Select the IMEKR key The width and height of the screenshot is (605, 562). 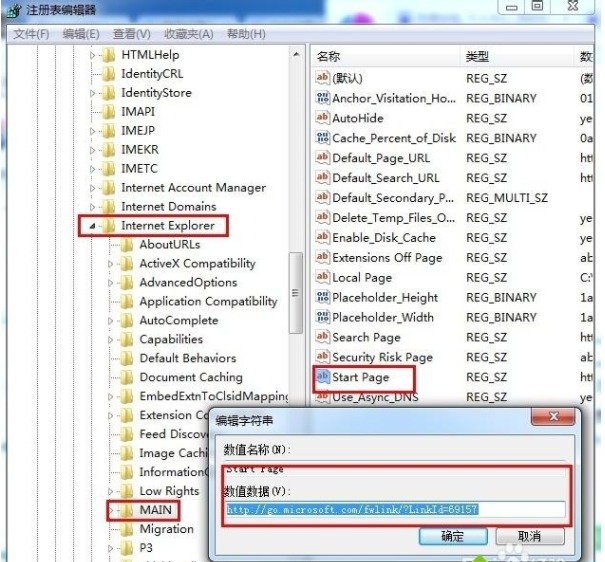tap(140, 150)
